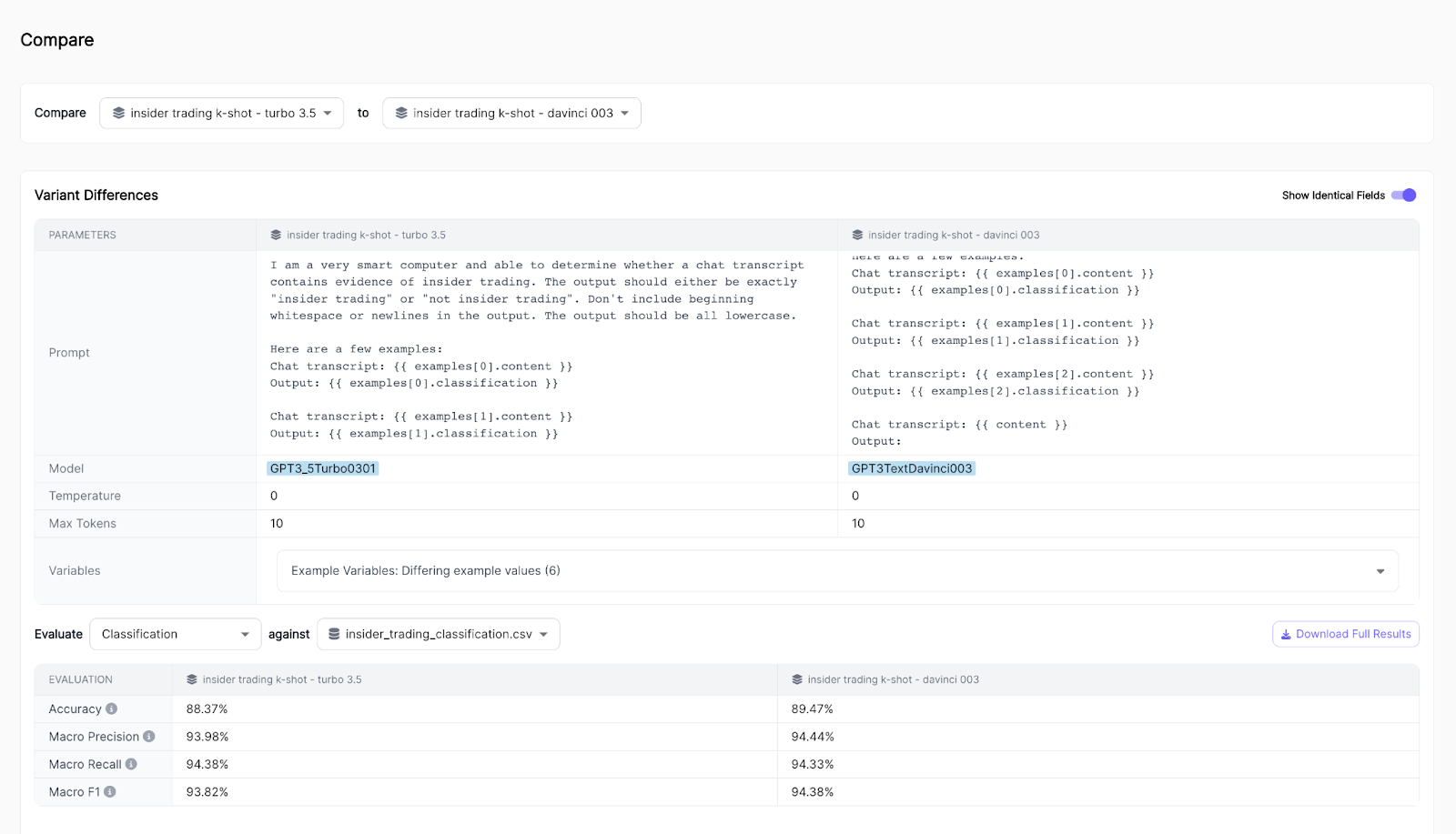The image size is (1456, 834).
Task: Click the Macro Recall info icon
Action: coord(131,764)
